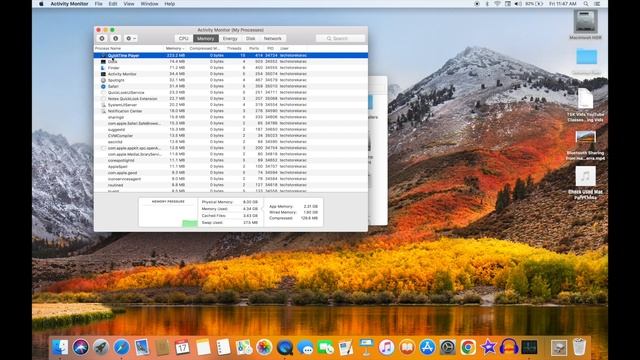This screenshot has width=640, height=360.
Task: Open the Edit menu
Action: (x=113, y=4)
